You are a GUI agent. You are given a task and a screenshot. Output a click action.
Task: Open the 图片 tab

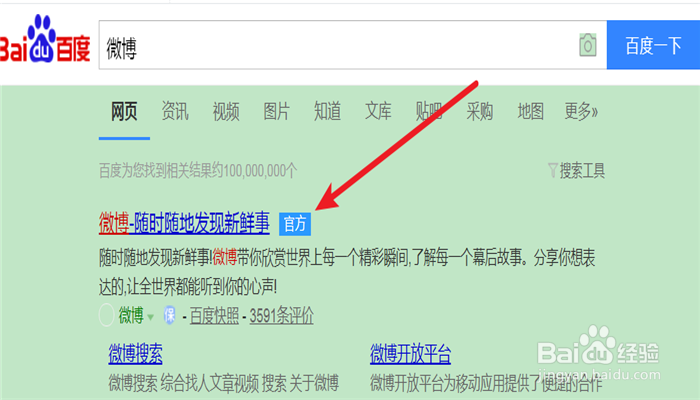click(277, 111)
